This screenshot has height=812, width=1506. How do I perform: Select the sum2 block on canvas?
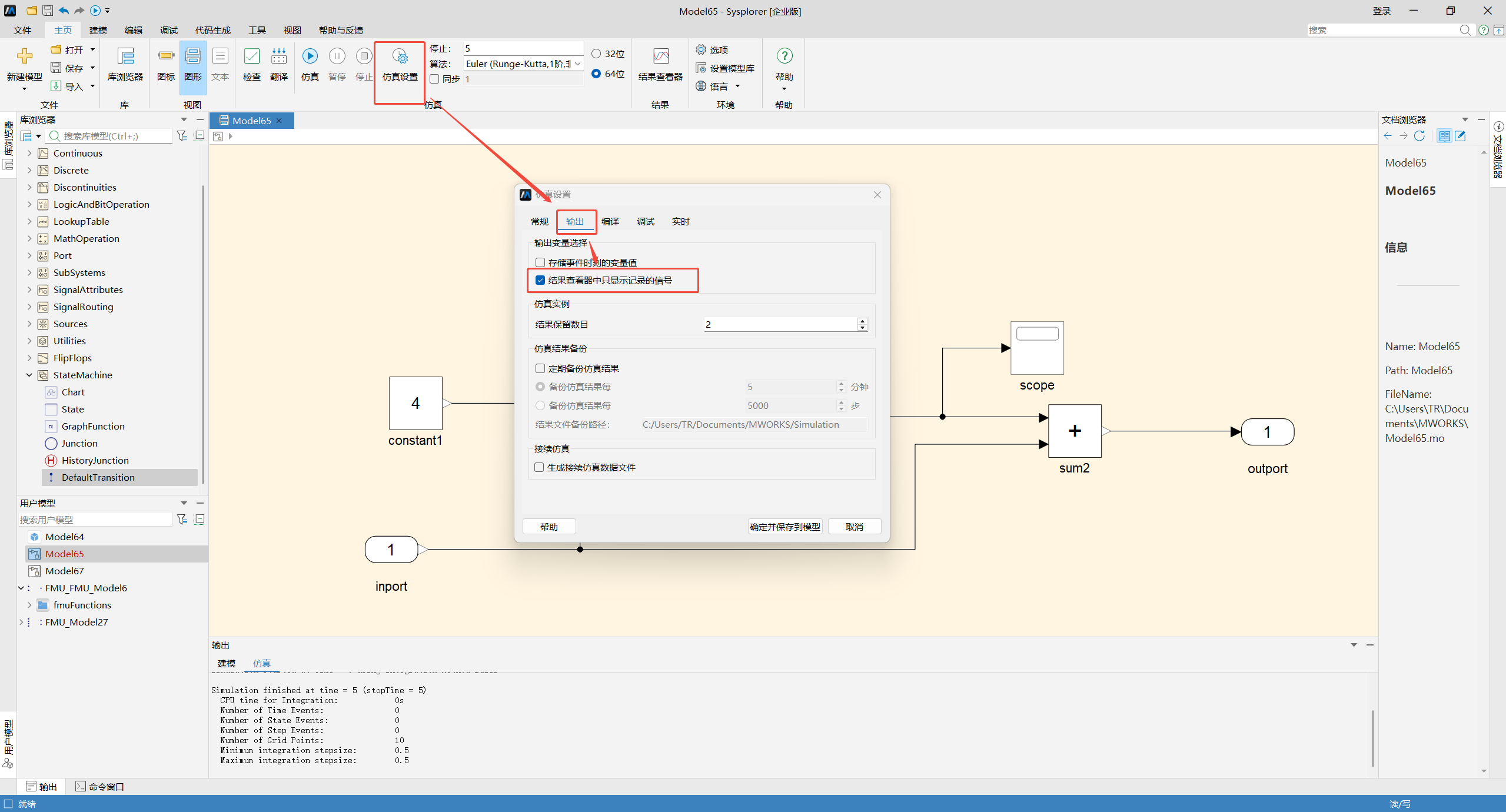pyautogui.click(x=1075, y=431)
